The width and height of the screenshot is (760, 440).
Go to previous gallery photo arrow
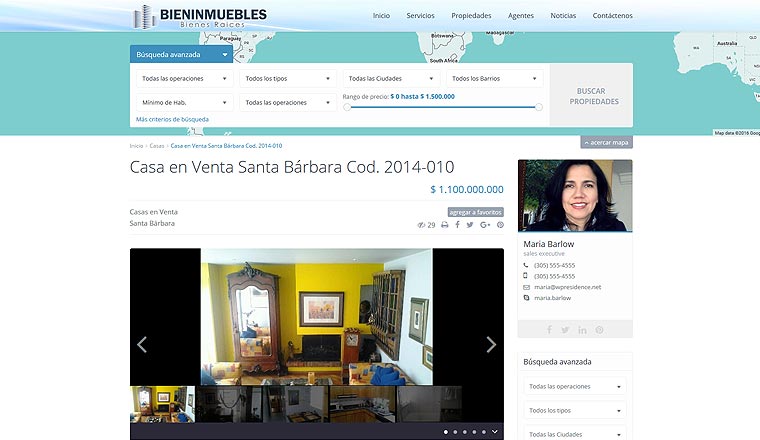[142, 345]
